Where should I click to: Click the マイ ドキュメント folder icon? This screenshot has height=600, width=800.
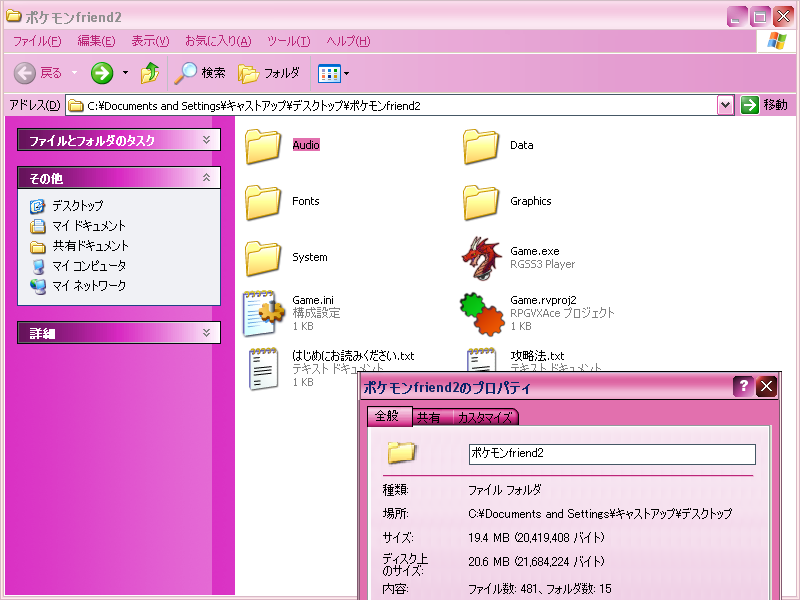(x=38, y=226)
